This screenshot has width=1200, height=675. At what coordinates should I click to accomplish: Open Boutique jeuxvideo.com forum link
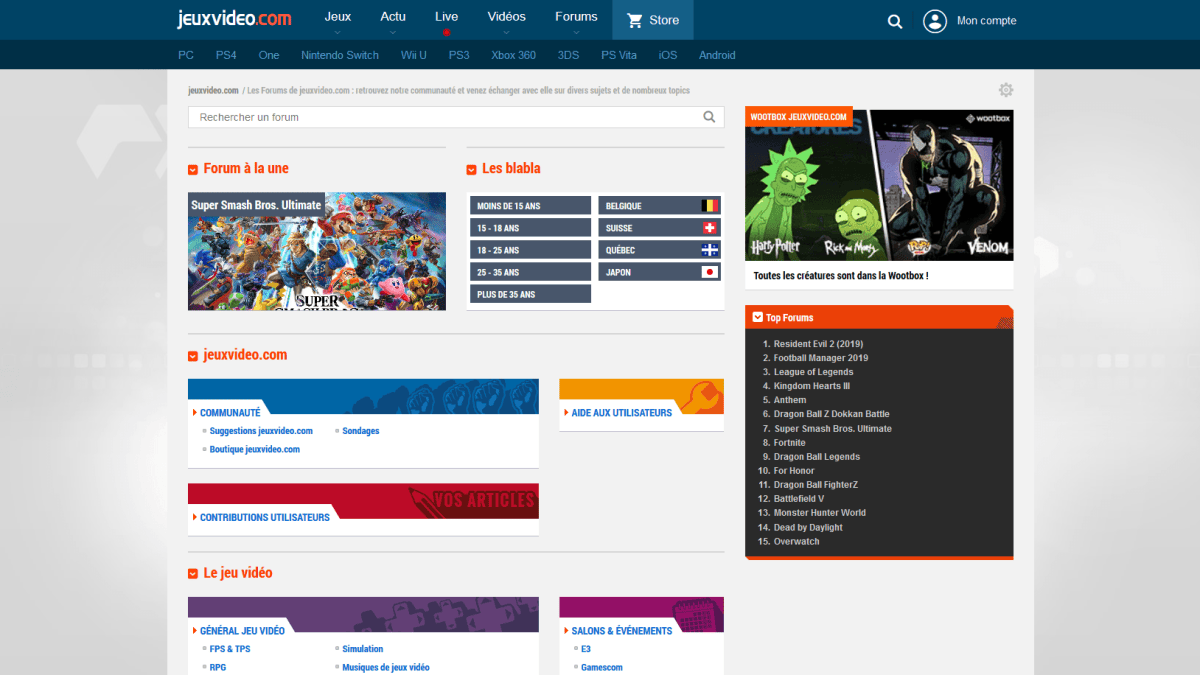[255, 450]
